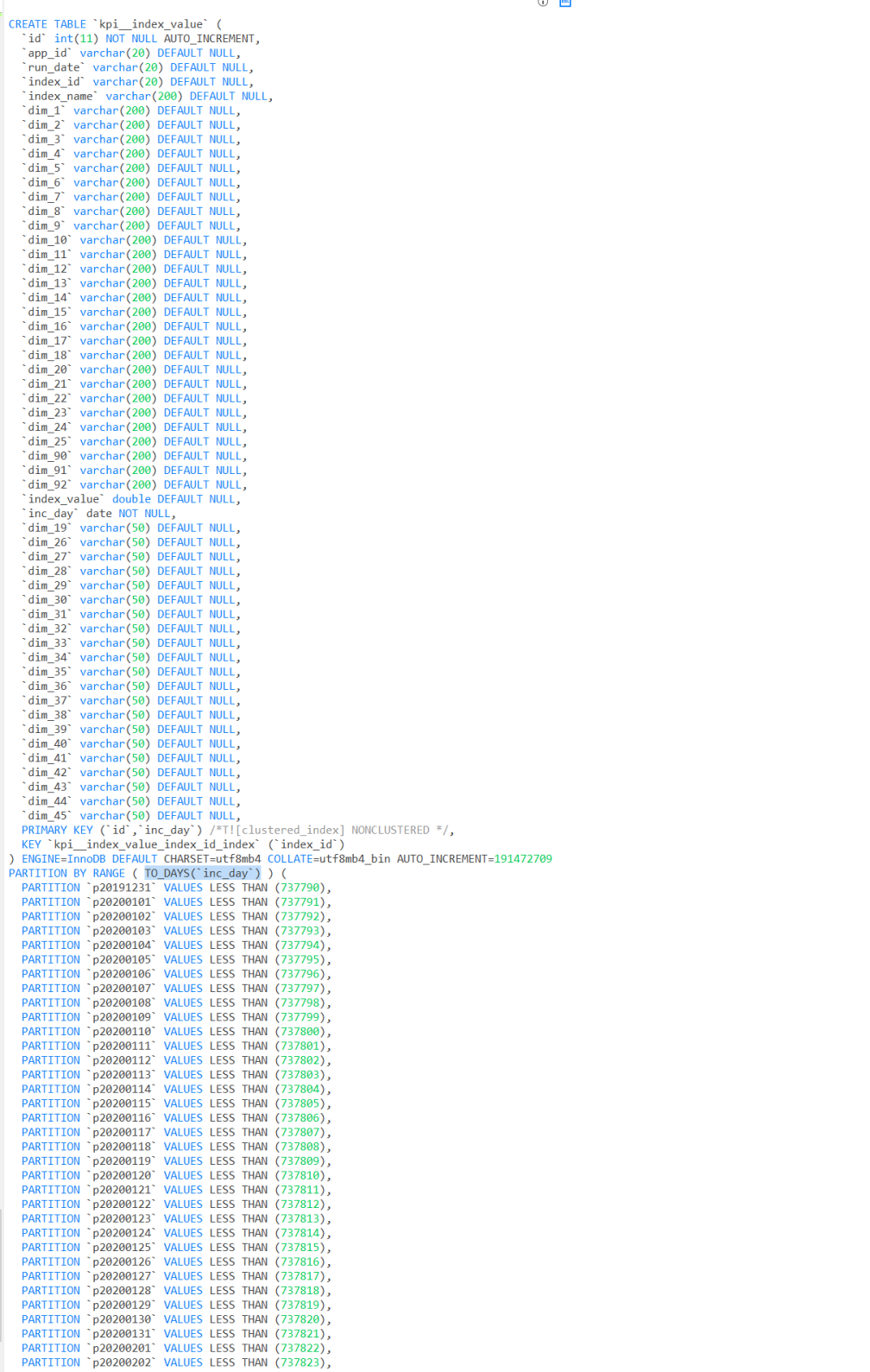870x1372 pixels.
Task: Click the partition `p20200110` line
Action: click(176, 1032)
